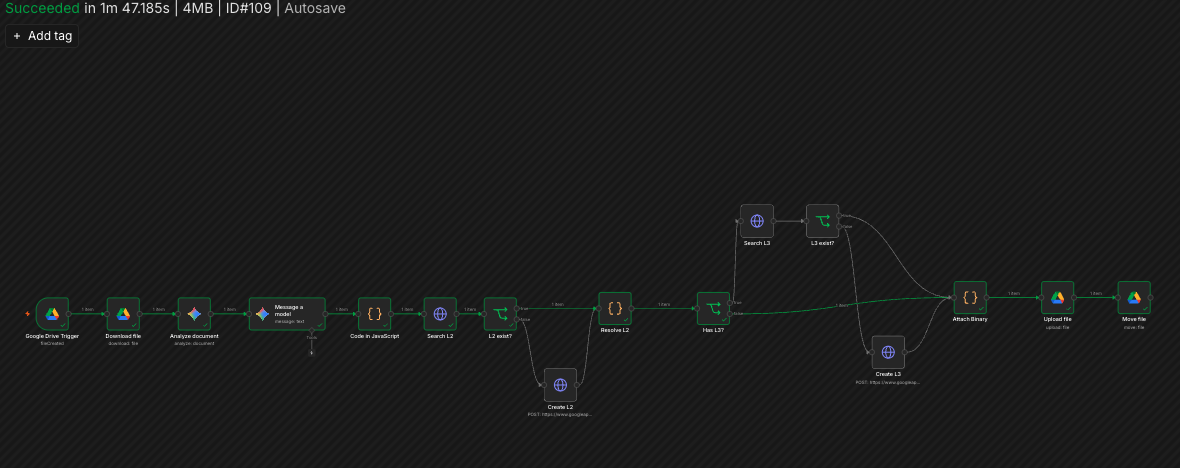Click the output handle of Move file node
Image resolution: width=1180 pixels, height=468 pixels.
(1151, 298)
